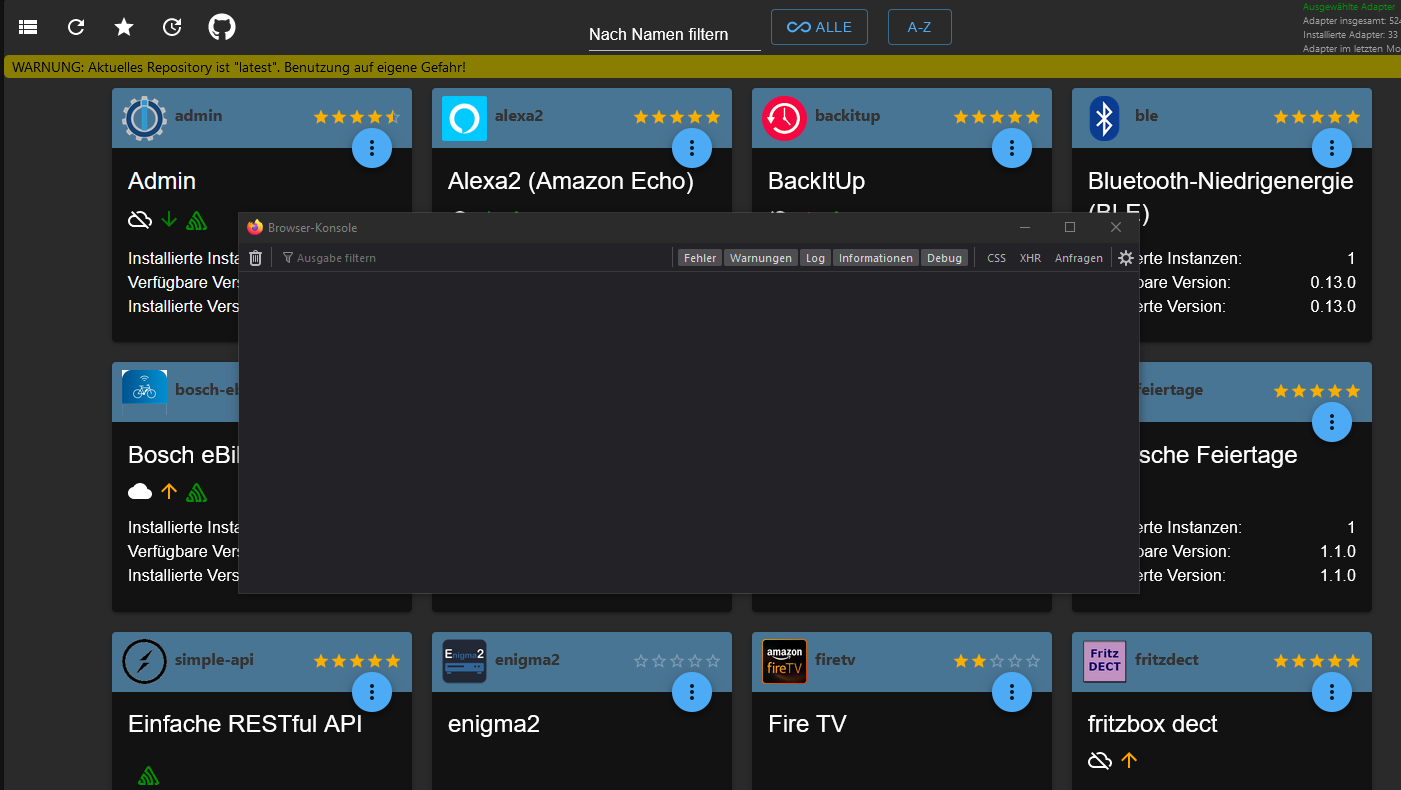Click the simple-api lightning logo
Viewport: 1401px width, 790px height.
coord(144,661)
